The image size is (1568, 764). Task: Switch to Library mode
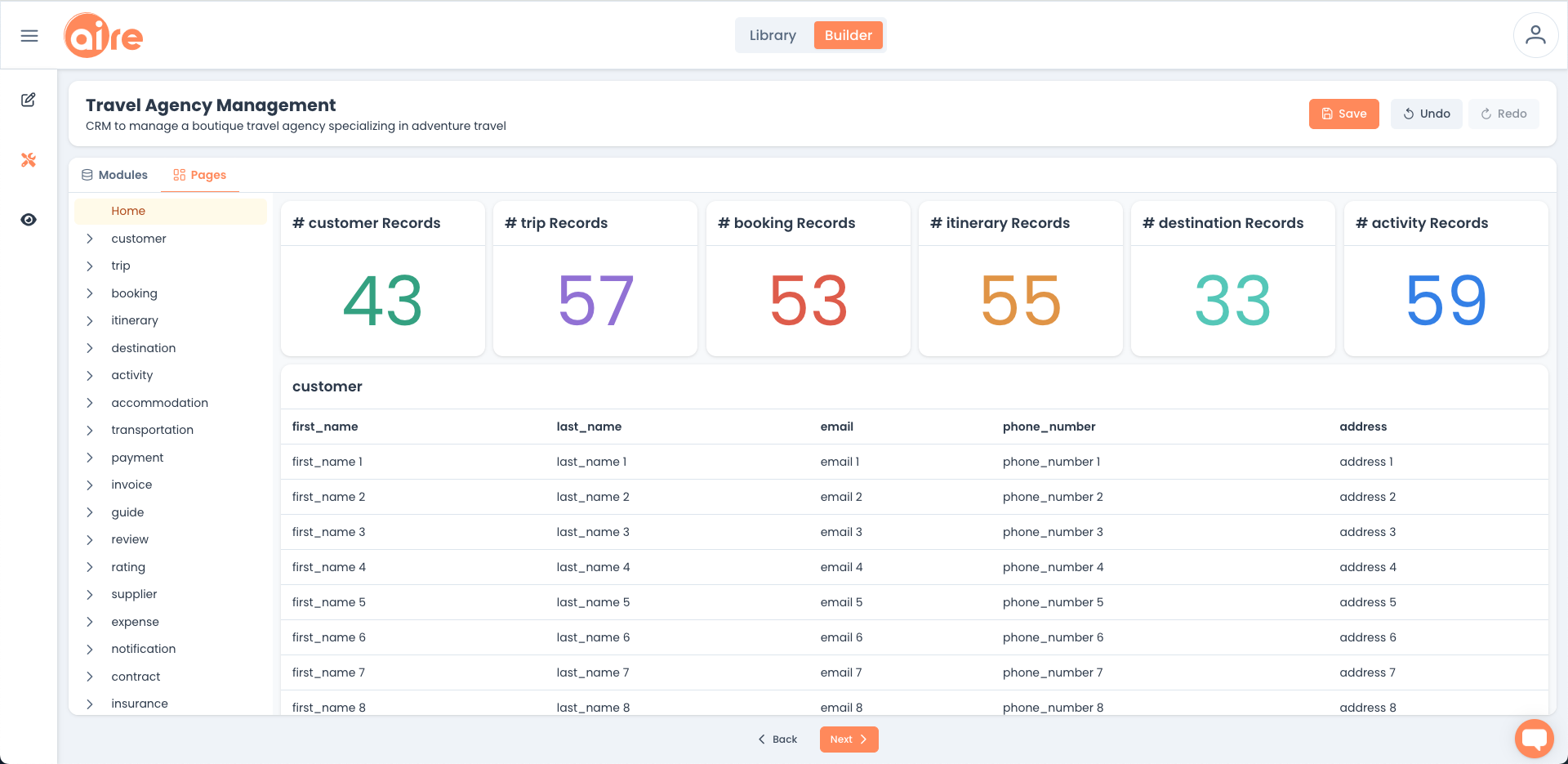pos(773,35)
